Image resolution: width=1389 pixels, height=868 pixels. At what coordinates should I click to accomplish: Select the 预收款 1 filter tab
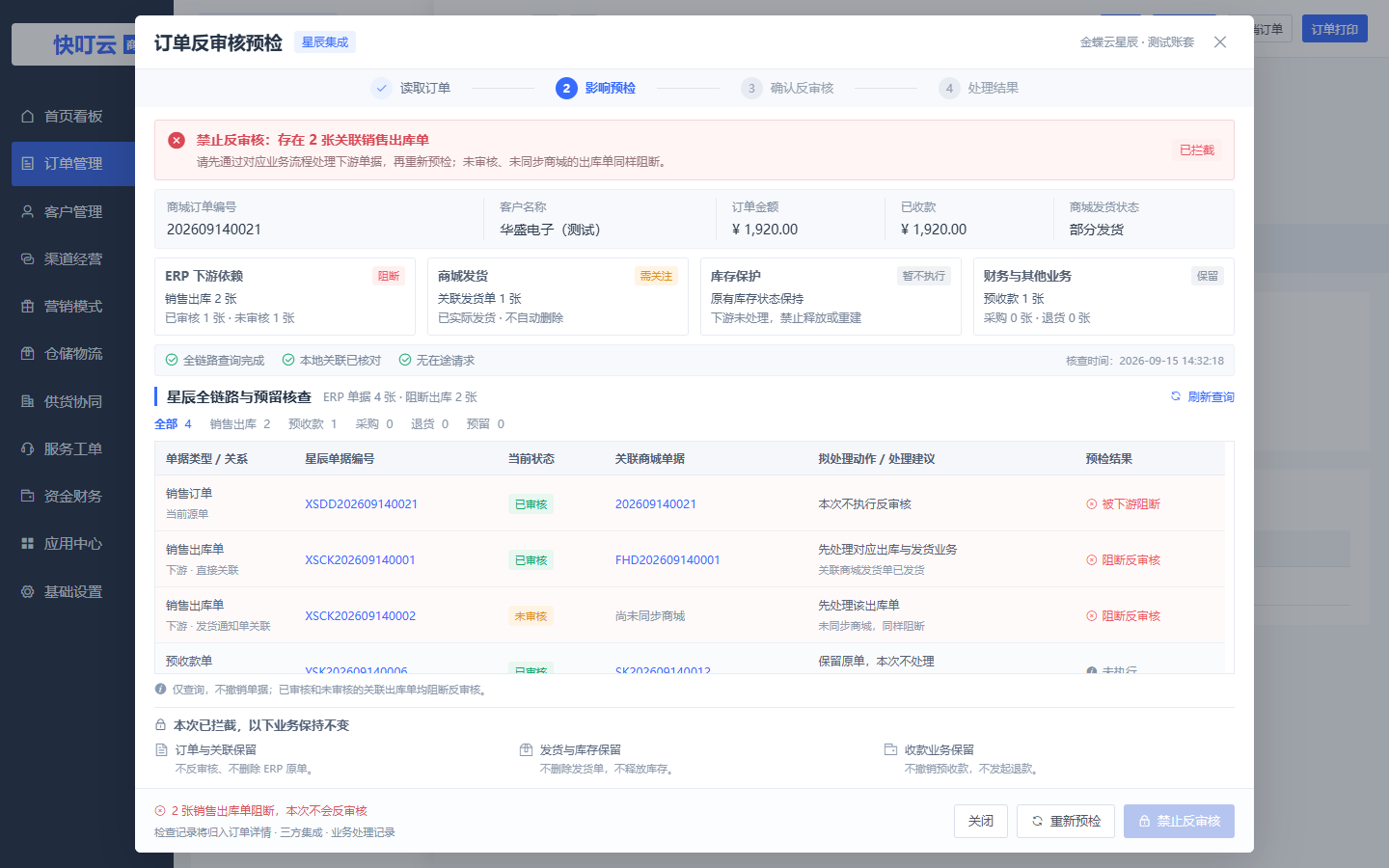coord(313,424)
